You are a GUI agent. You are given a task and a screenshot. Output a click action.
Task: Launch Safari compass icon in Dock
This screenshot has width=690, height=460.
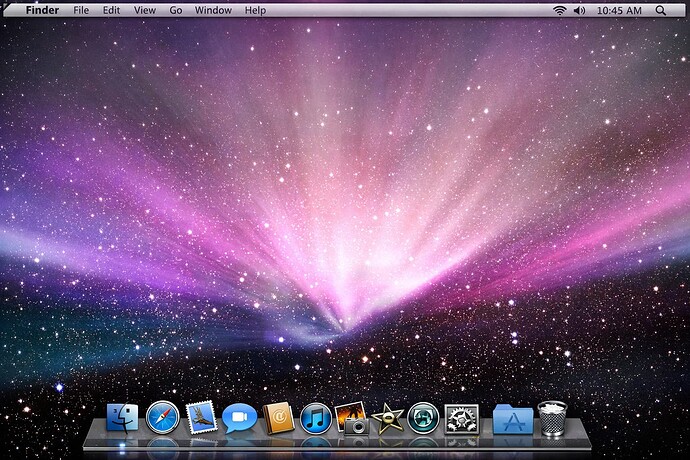[162, 418]
